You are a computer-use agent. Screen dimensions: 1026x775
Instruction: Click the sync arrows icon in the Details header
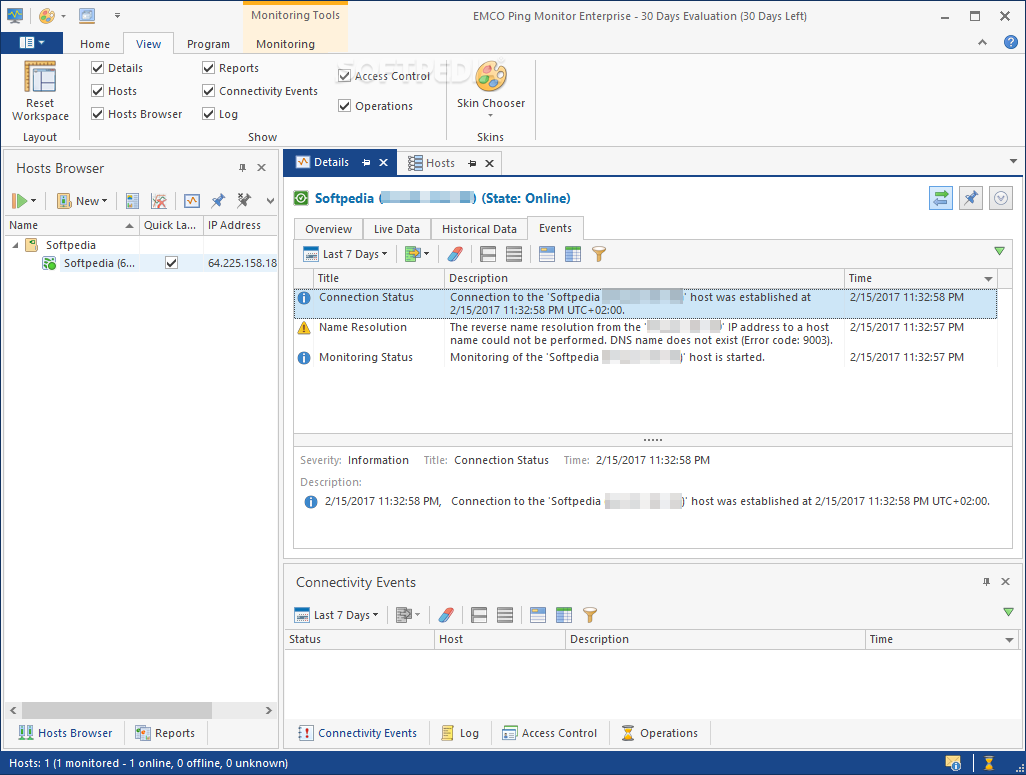click(940, 198)
